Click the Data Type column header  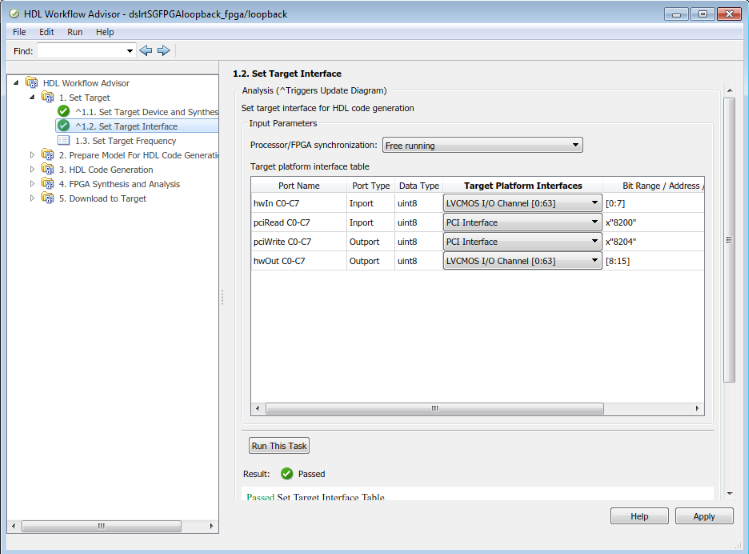(x=419, y=186)
